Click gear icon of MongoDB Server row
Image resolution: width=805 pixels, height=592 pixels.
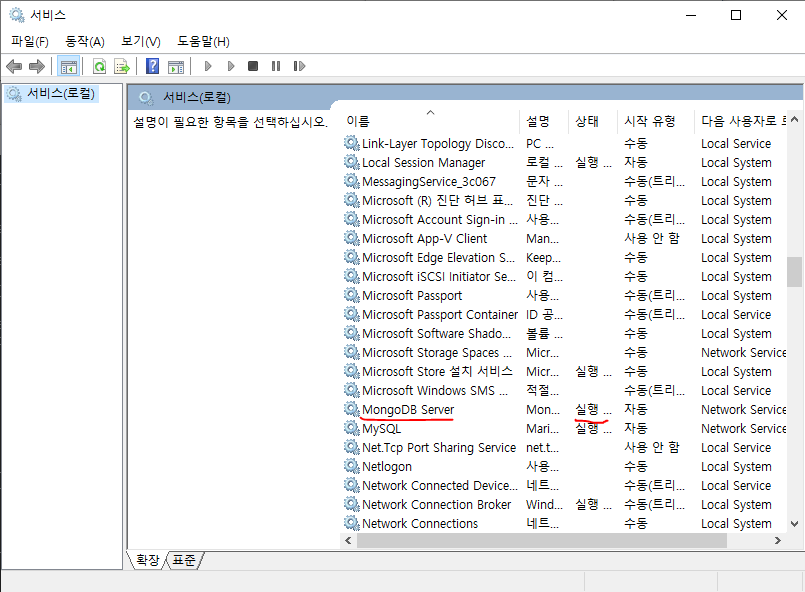[352, 409]
